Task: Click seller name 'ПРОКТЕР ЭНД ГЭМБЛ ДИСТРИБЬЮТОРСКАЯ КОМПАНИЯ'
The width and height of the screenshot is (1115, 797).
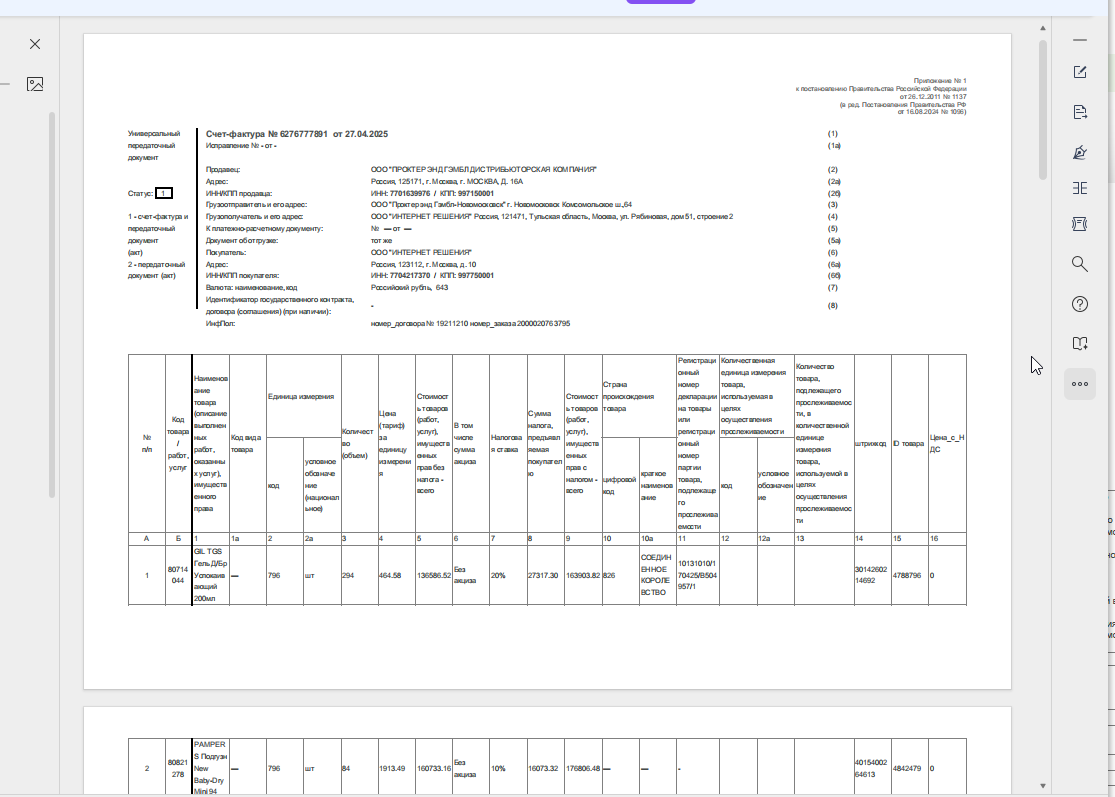Action: [484, 169]
